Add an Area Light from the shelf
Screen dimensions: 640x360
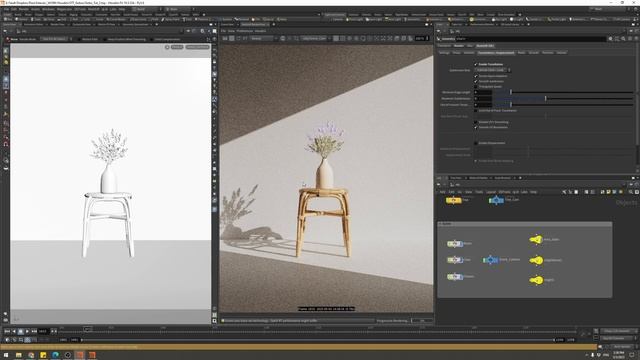point(393,19)
